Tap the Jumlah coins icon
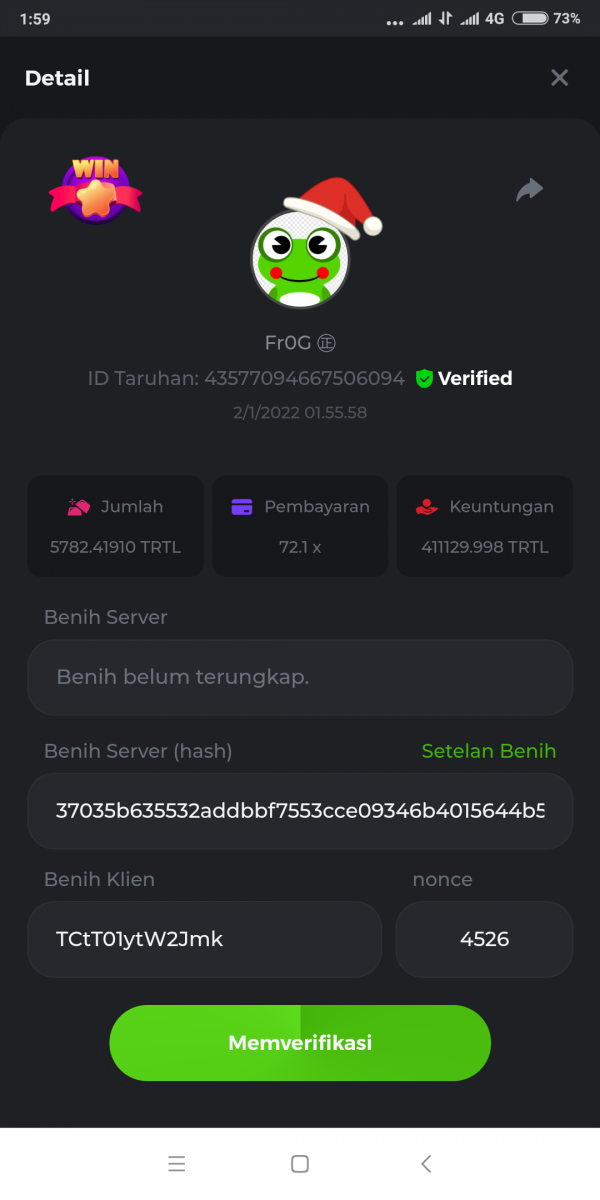Screen dimensions: 600x1200 [x=78, y=507]
